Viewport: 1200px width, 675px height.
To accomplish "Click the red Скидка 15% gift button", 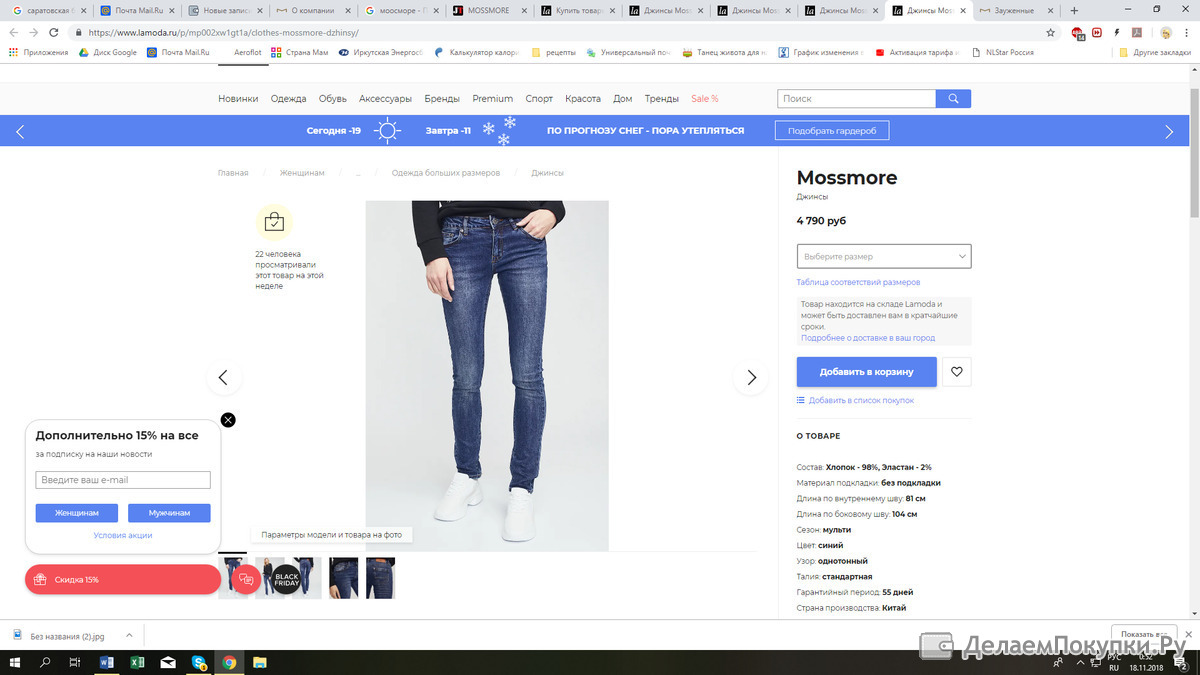I will [122, 579].
